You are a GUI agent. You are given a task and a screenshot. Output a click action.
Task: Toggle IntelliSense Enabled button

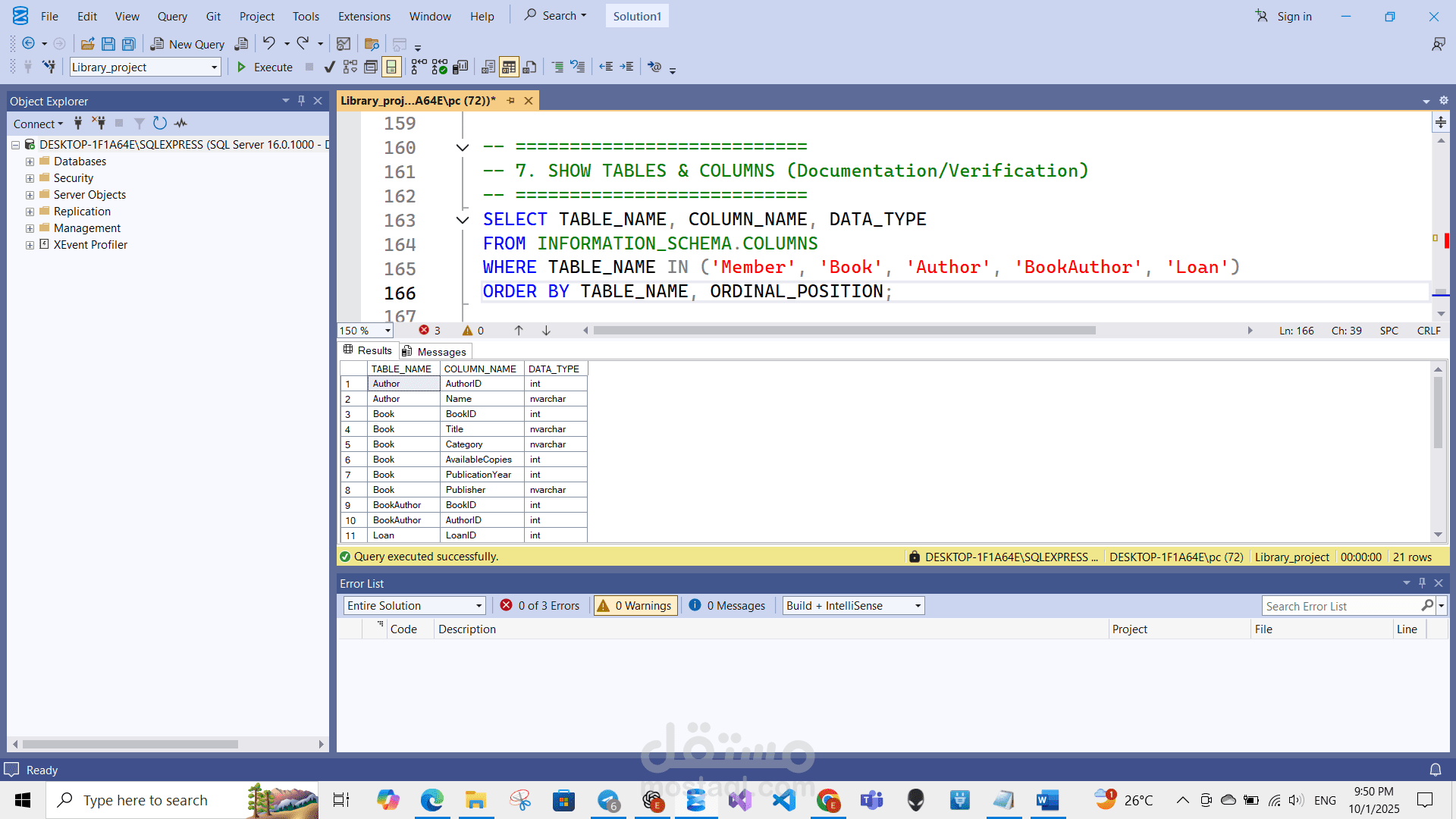click(x=391, y=67)
